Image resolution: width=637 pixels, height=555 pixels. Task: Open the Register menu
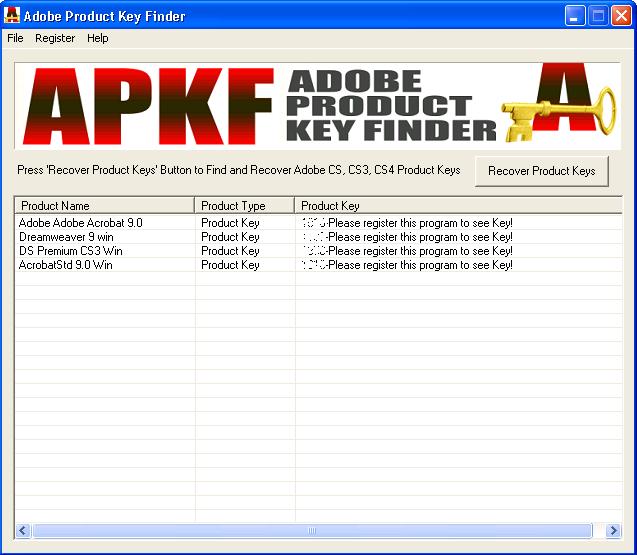55,38
